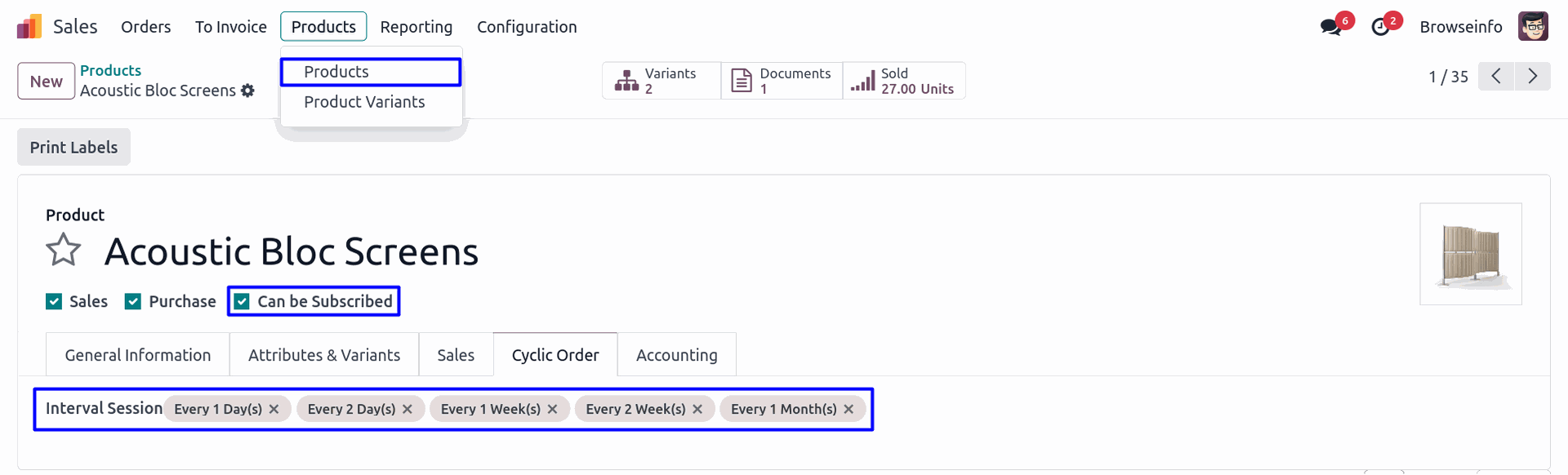Click the Print Labels button
This screenshot has height=475, width=1568.
tap(73, 148)
